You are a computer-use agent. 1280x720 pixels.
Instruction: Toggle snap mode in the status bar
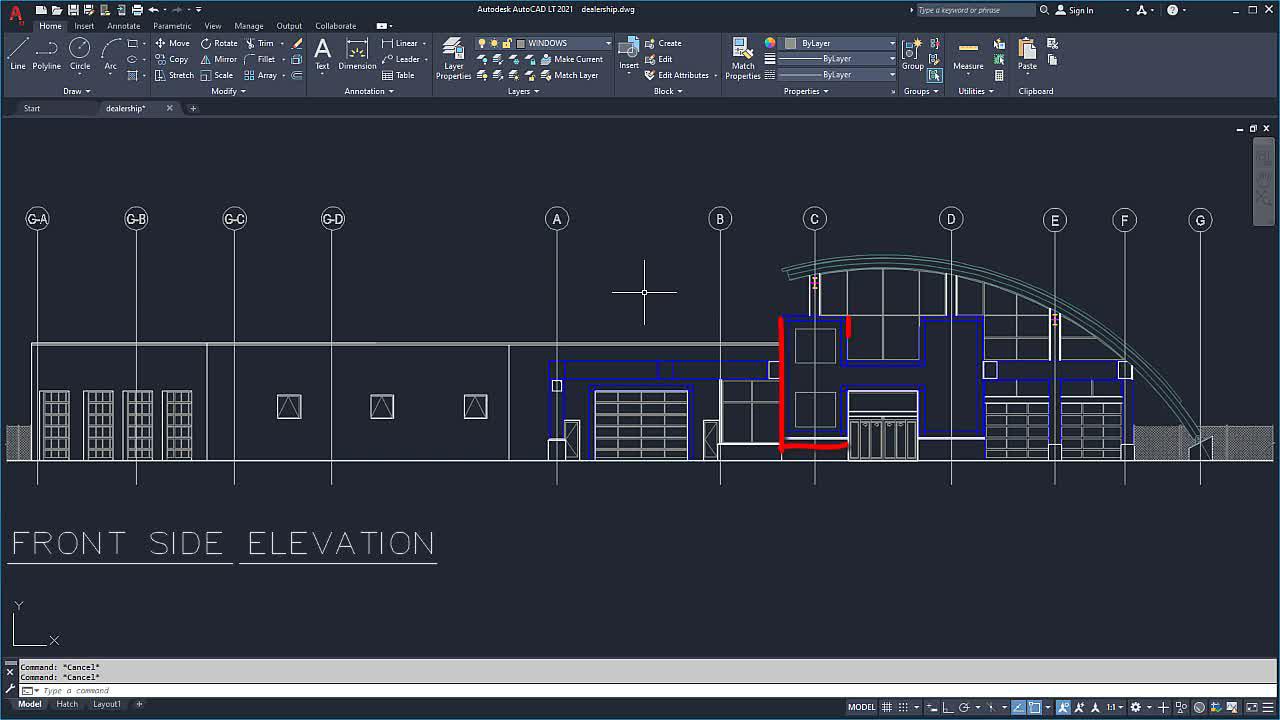tap(903, 707)
